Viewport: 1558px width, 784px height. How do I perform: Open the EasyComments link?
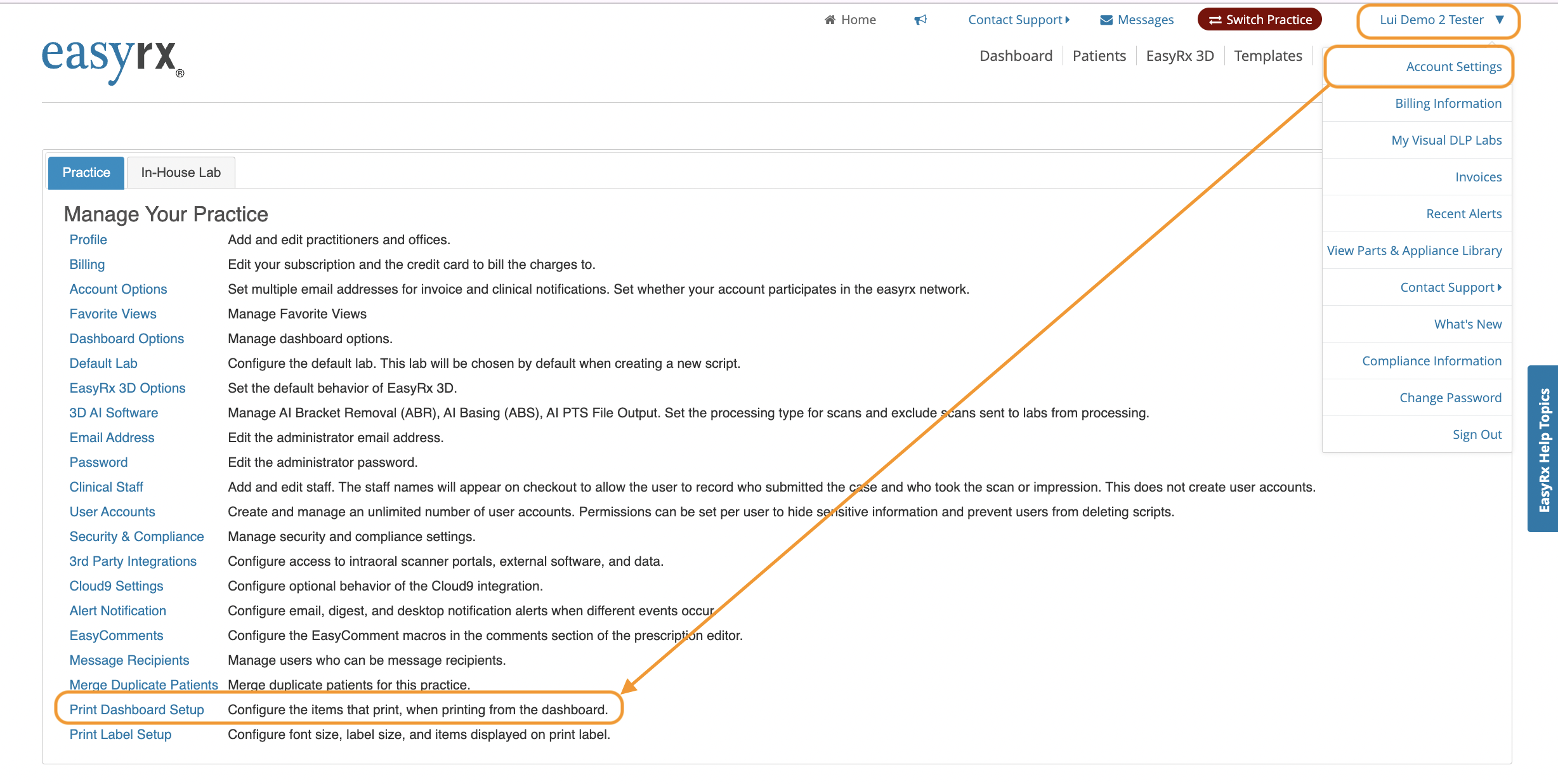tap(116, 636)
